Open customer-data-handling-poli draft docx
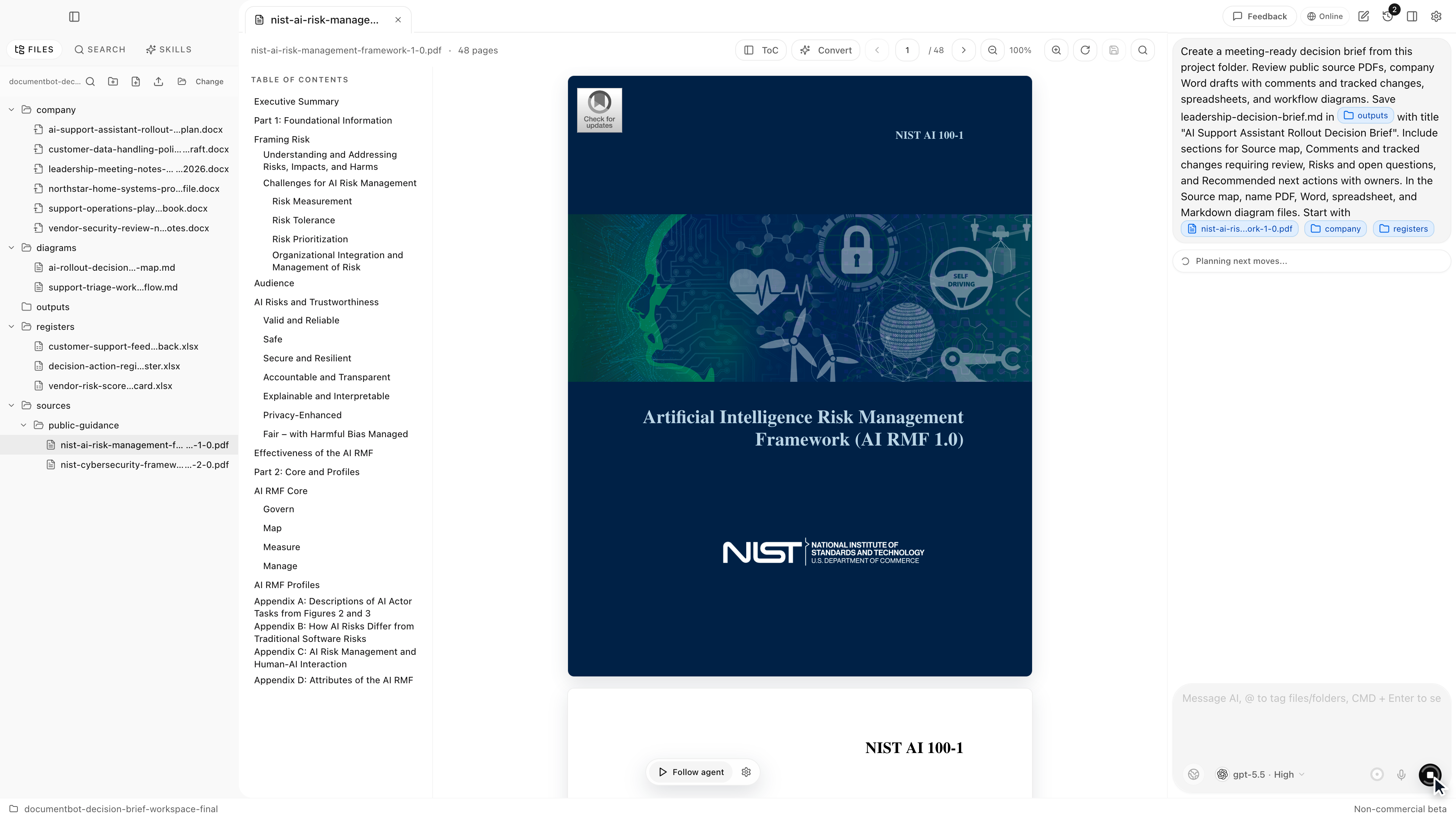This screenshot has height=819, width=1456. tap(119, 149)
